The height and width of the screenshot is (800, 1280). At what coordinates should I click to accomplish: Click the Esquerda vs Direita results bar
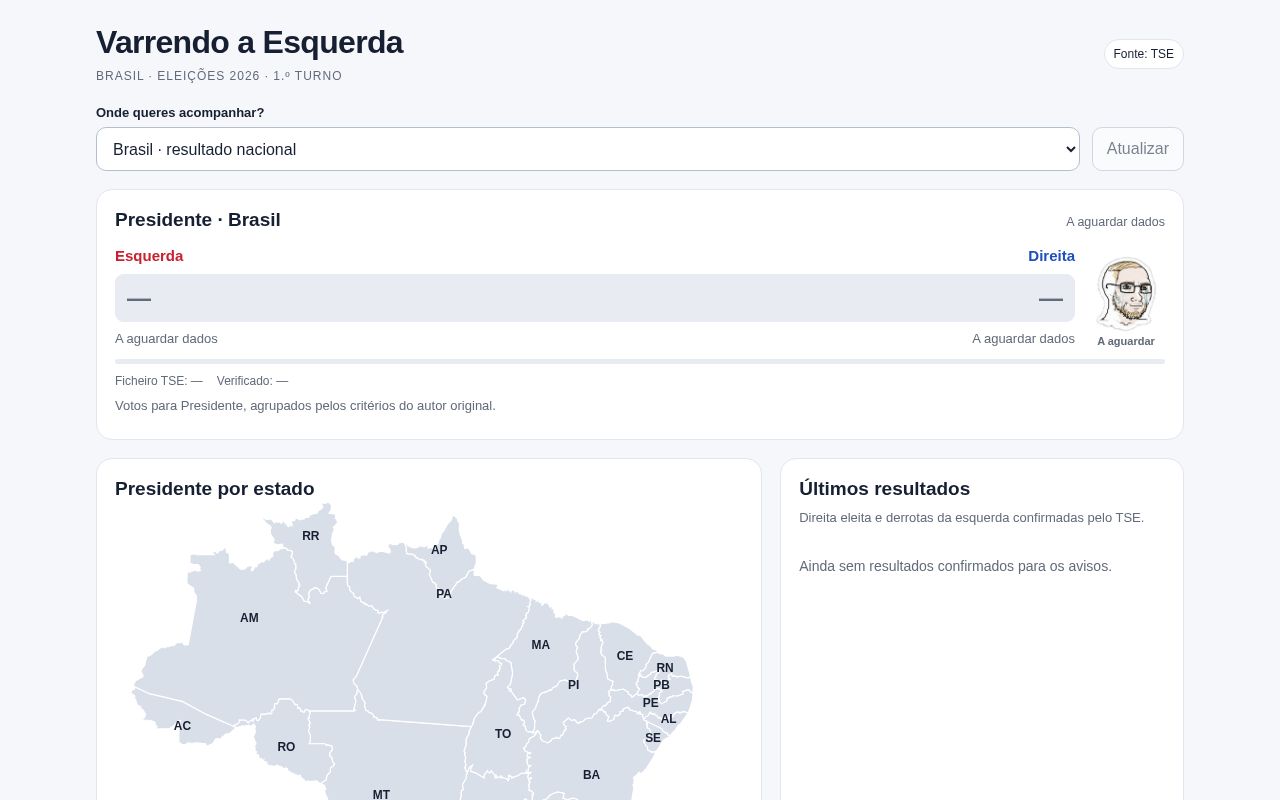[595, 298]
